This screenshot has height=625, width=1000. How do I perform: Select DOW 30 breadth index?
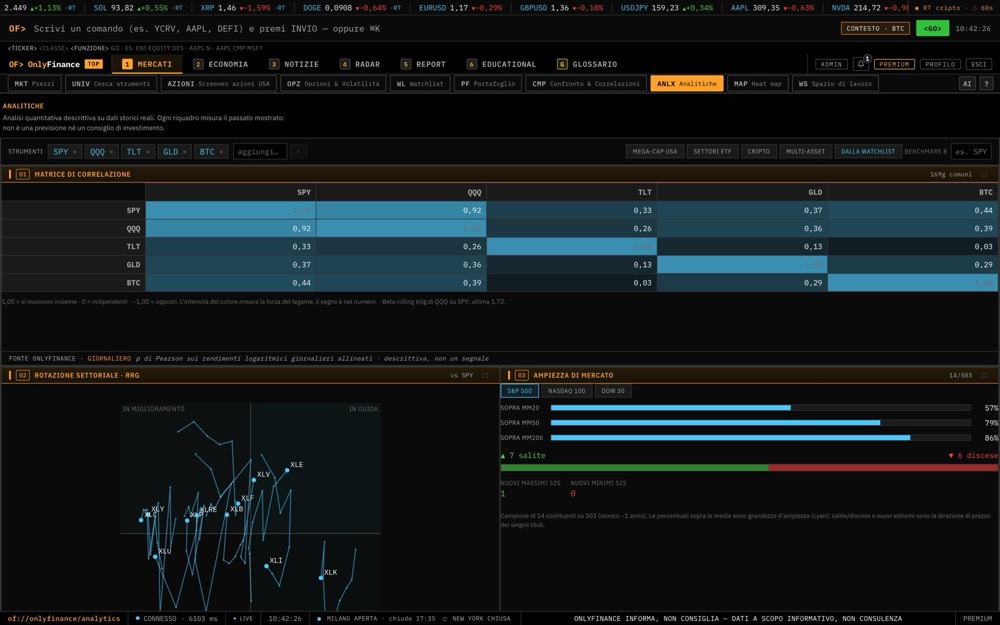[x=613, y=391]
